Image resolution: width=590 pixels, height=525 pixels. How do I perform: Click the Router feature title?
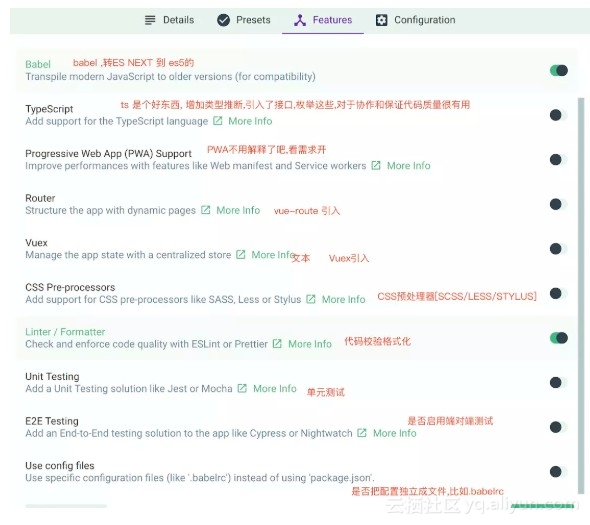[40, 198]
